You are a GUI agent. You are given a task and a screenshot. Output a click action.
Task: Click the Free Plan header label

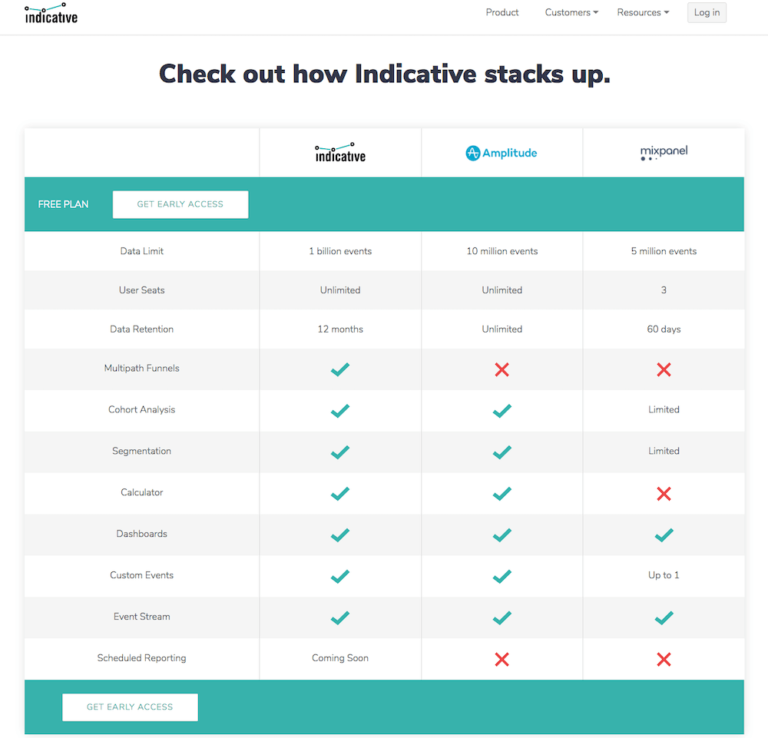point(63,204)
